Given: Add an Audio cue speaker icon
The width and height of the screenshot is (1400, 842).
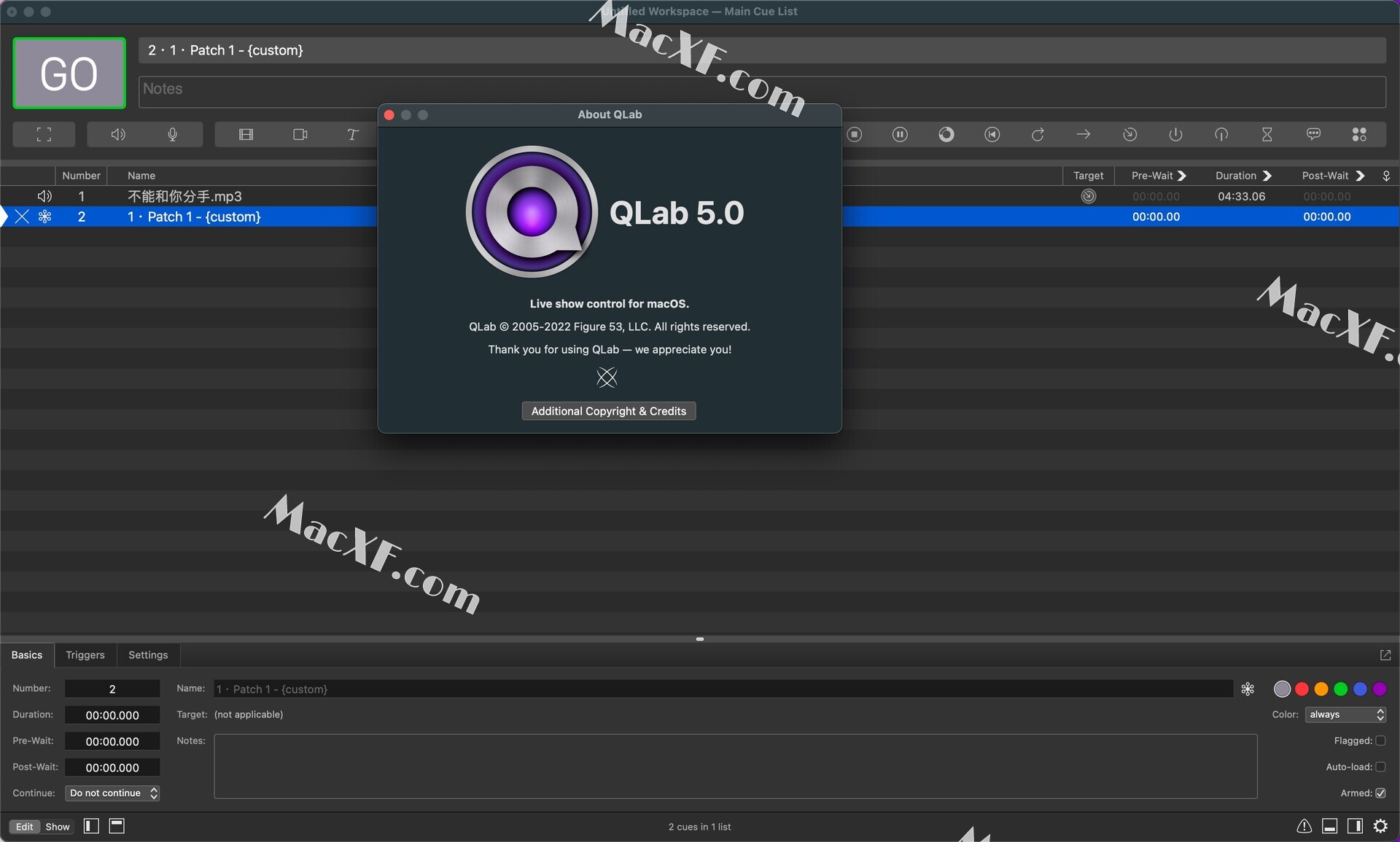Looking at the screenshot, I should (x=118, y=134).
